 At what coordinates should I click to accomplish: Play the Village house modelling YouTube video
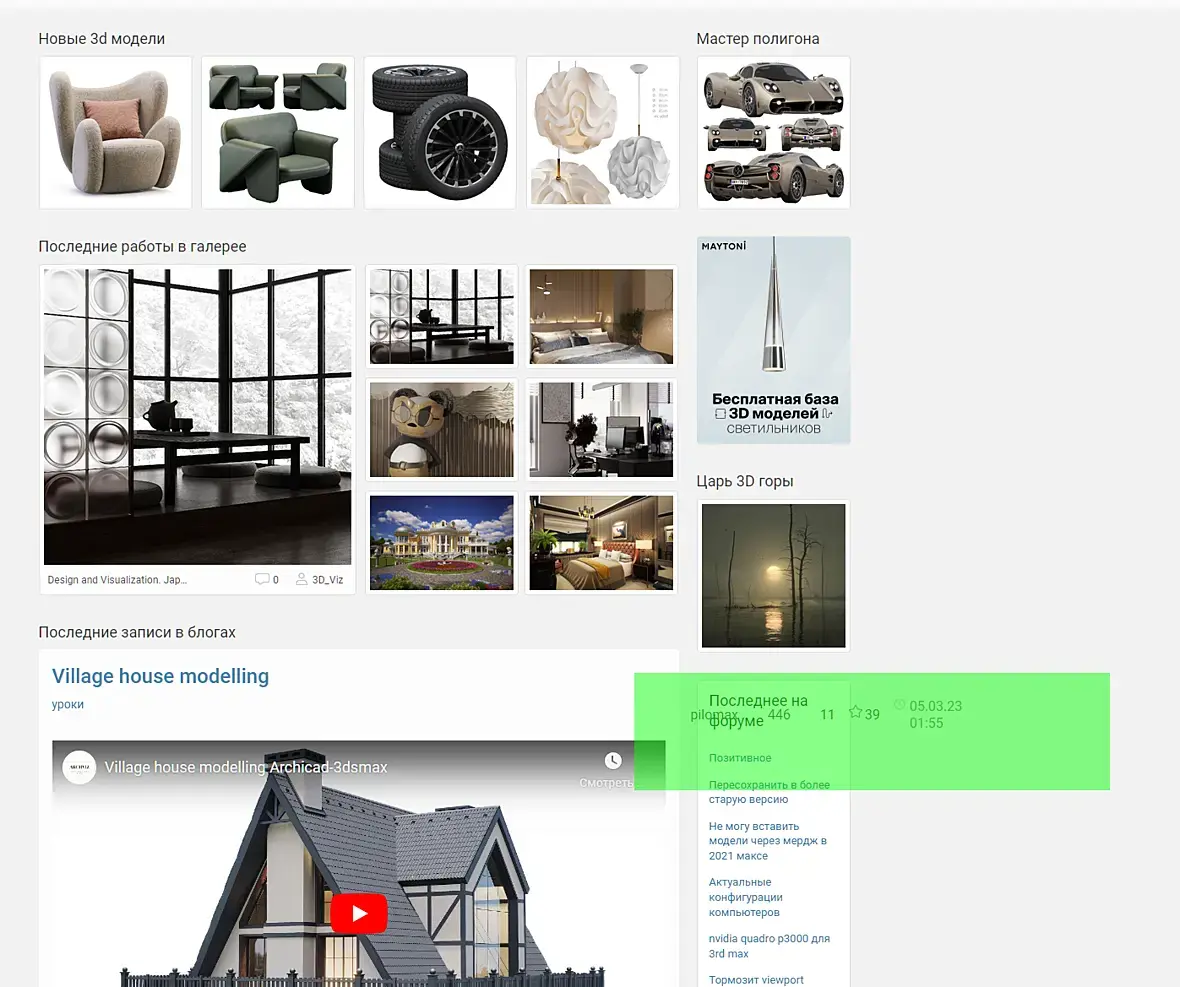(359, 913)
